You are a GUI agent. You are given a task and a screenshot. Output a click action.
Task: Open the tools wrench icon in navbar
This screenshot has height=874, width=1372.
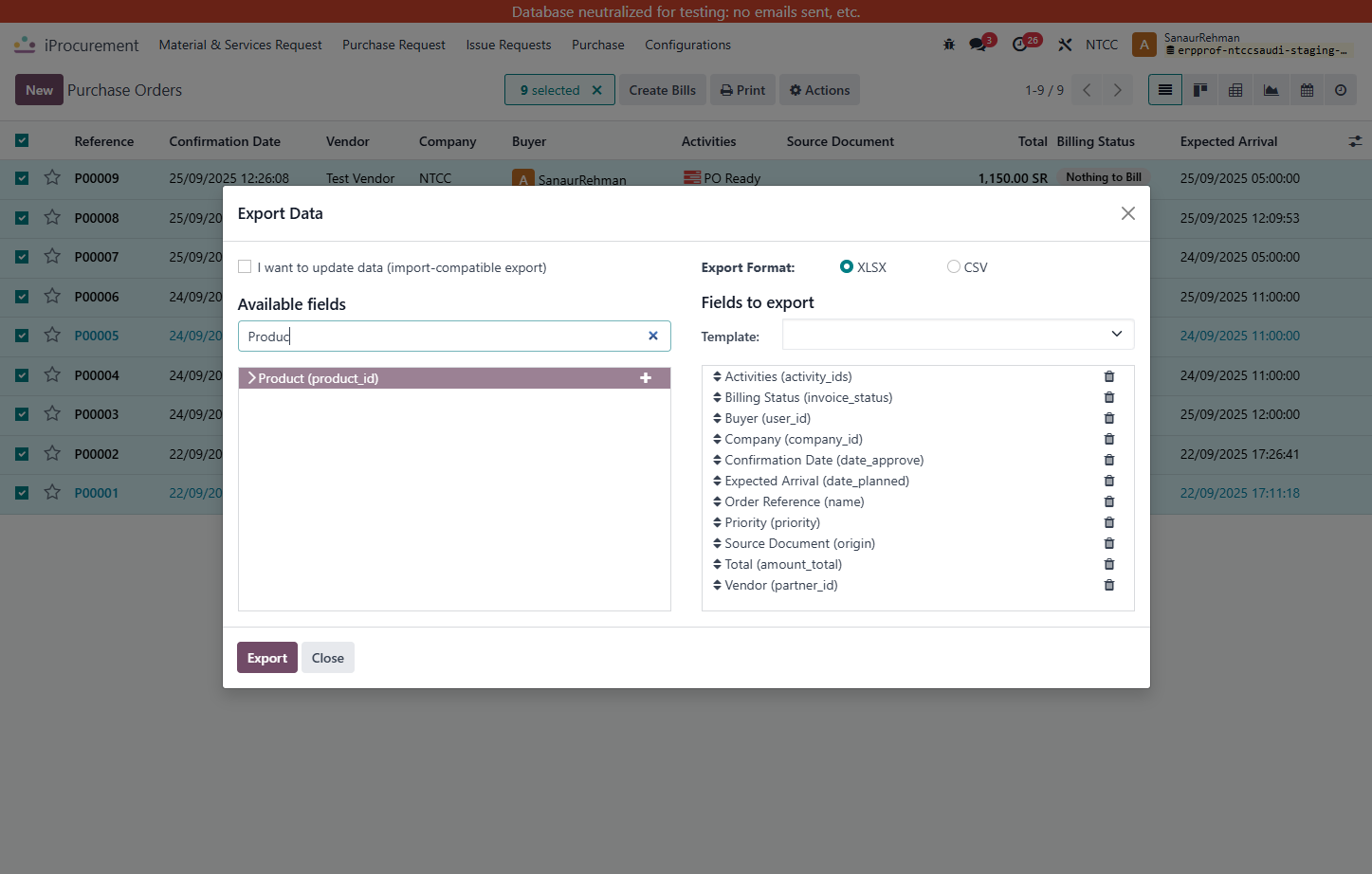1065,45
